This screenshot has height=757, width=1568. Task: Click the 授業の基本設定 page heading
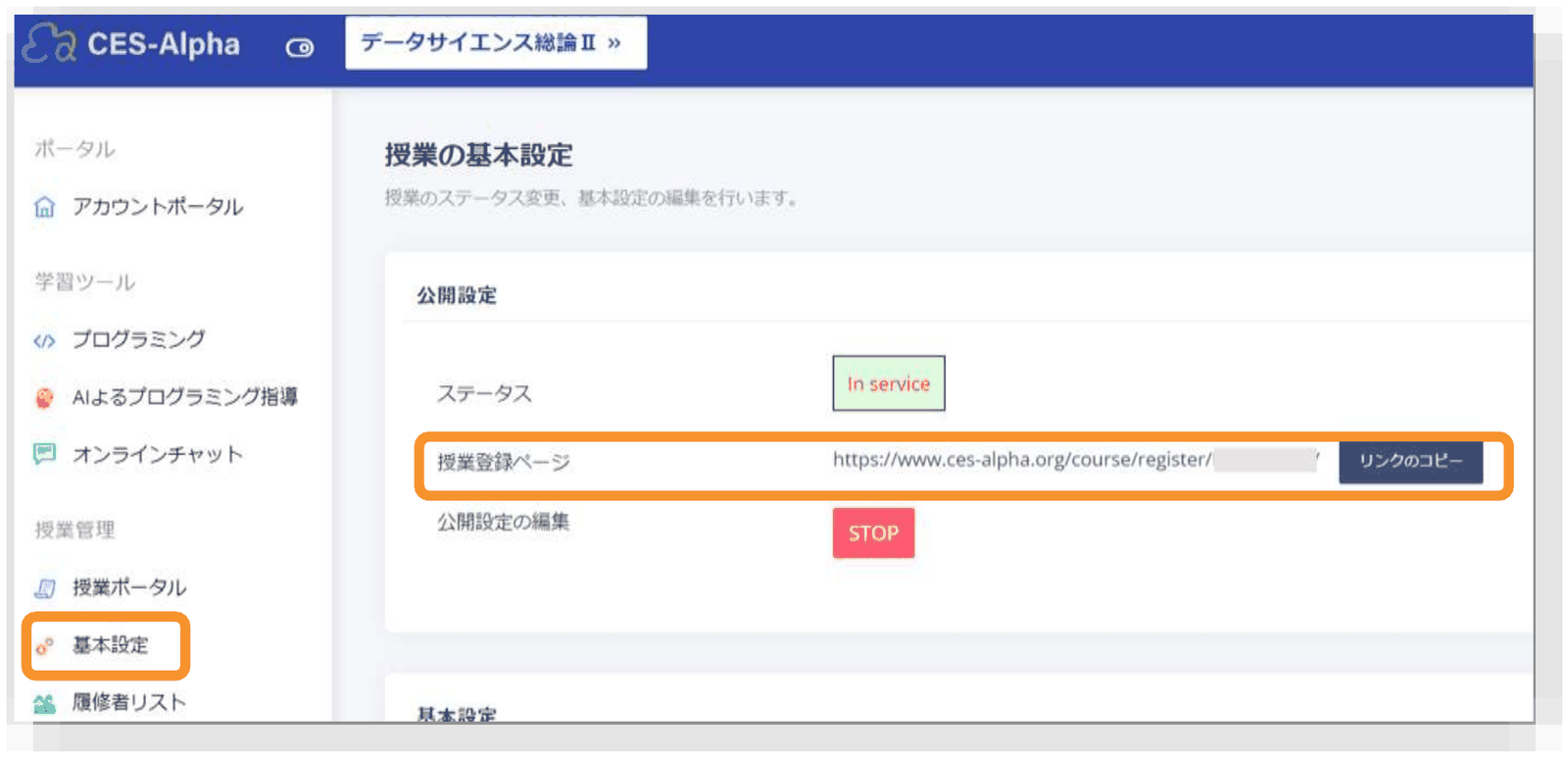pyautogui.click(x=478, y=155)
